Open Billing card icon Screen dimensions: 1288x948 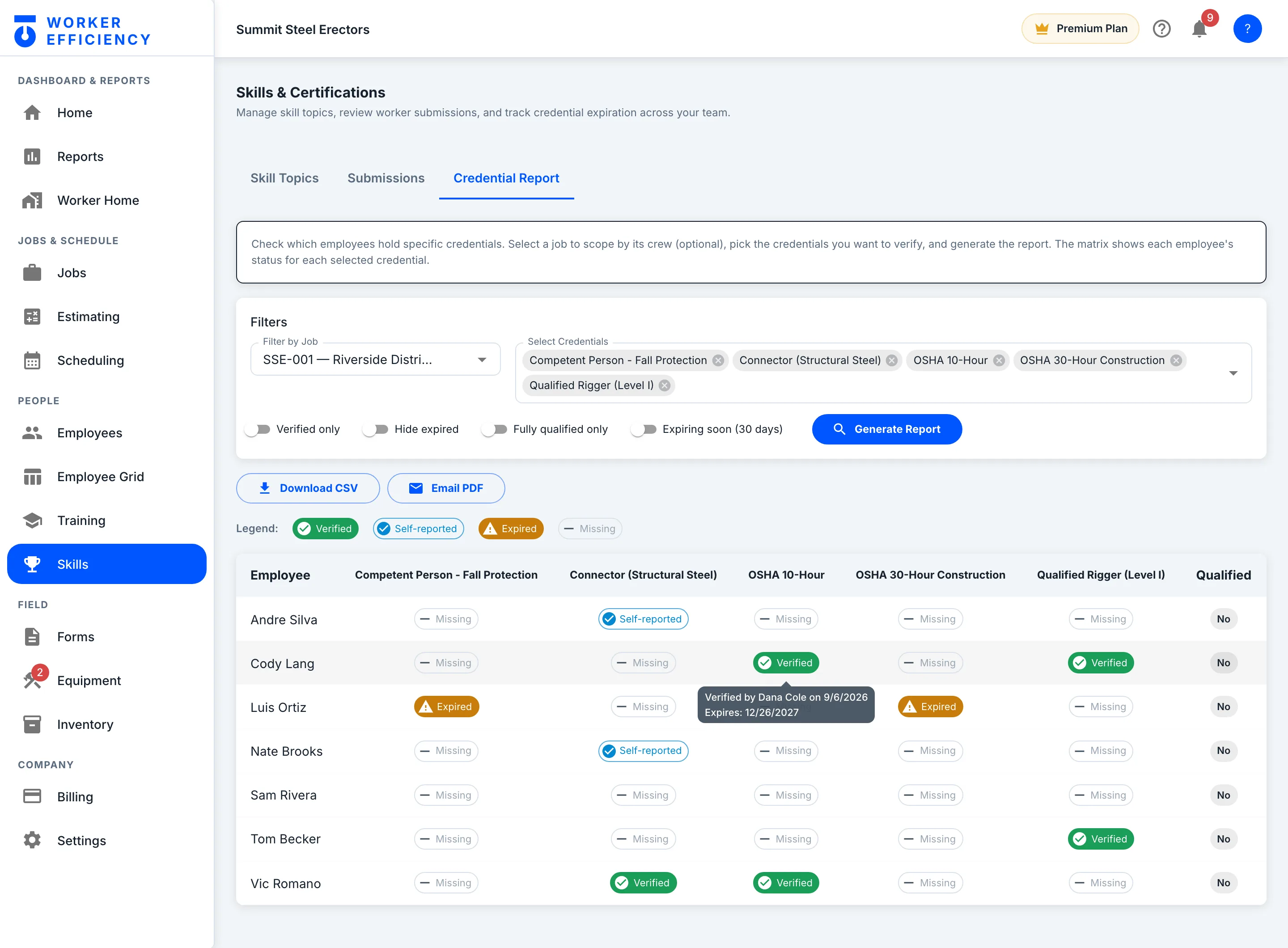pos(32,796)
